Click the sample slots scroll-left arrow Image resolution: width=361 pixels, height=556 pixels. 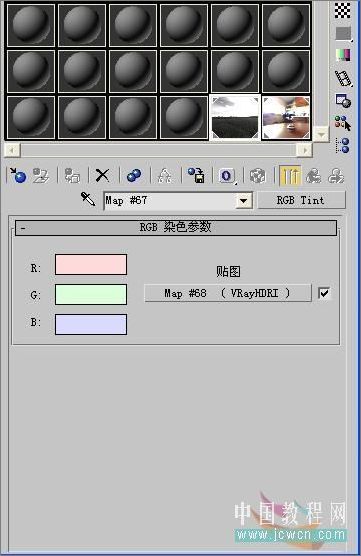12,150
